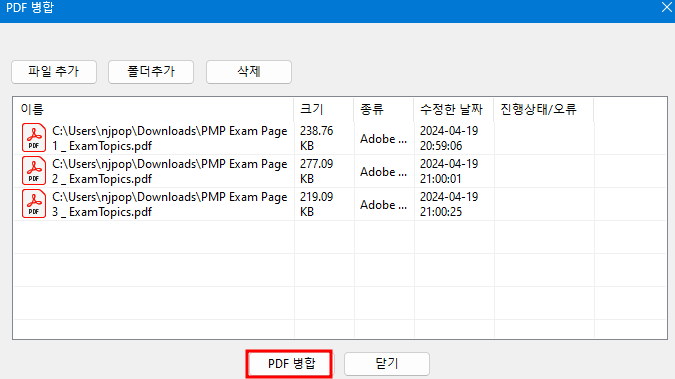Sort by the 수정한 날짜 column header
Screen dimensions: 675x379
[454, 109]
